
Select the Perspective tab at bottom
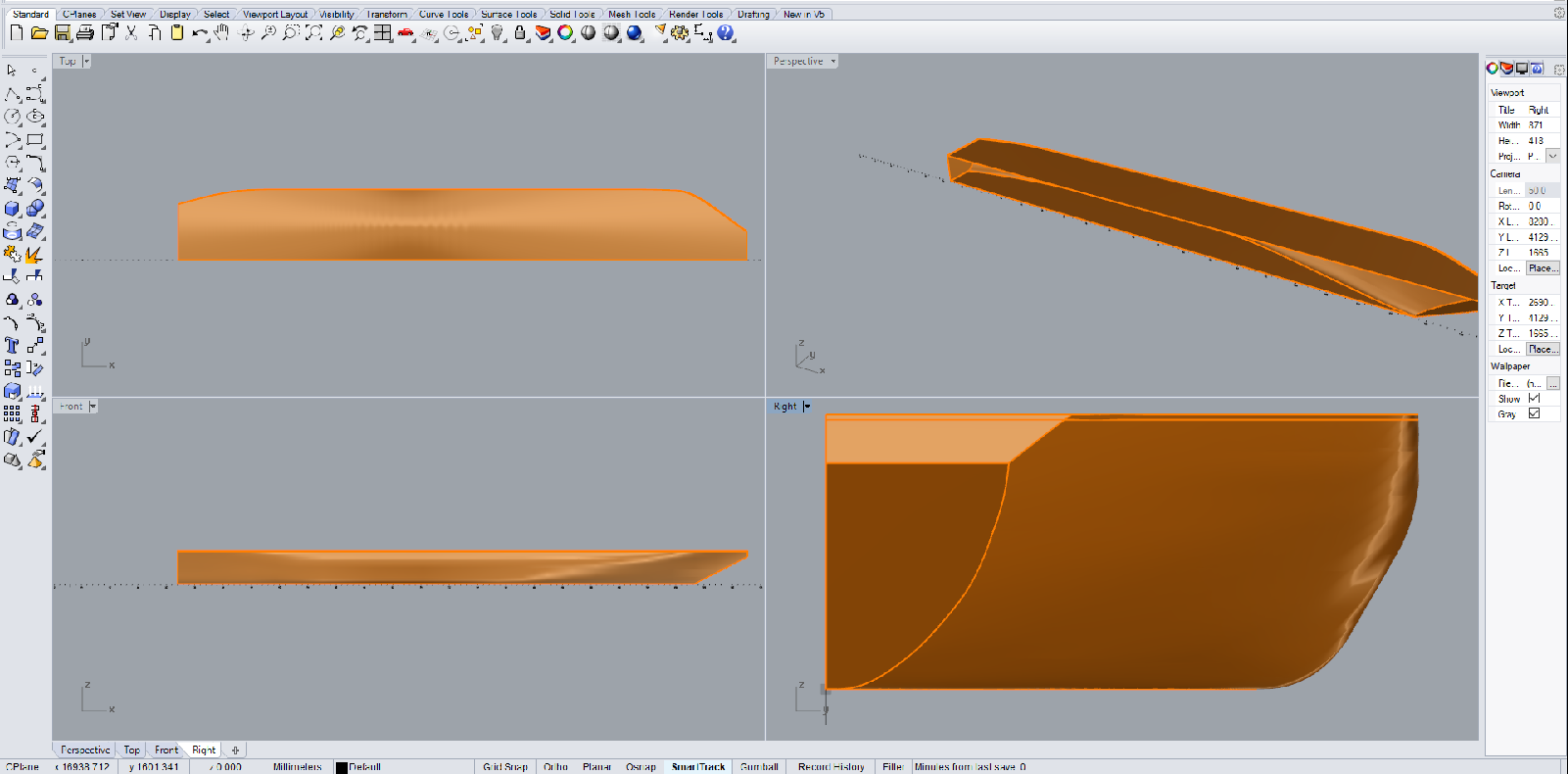[85, 750]
